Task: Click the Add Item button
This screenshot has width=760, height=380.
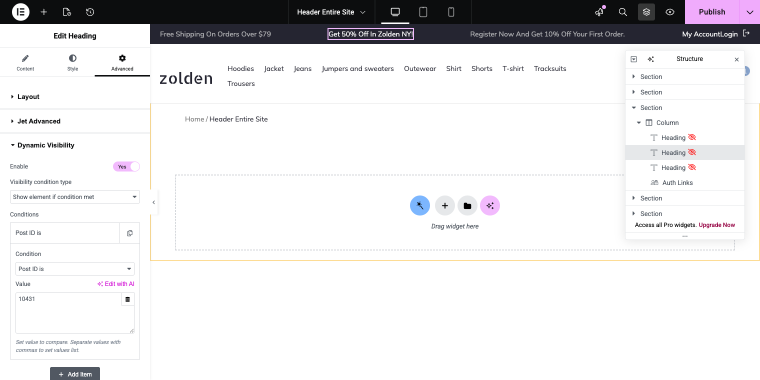Action: coord(75,374)
